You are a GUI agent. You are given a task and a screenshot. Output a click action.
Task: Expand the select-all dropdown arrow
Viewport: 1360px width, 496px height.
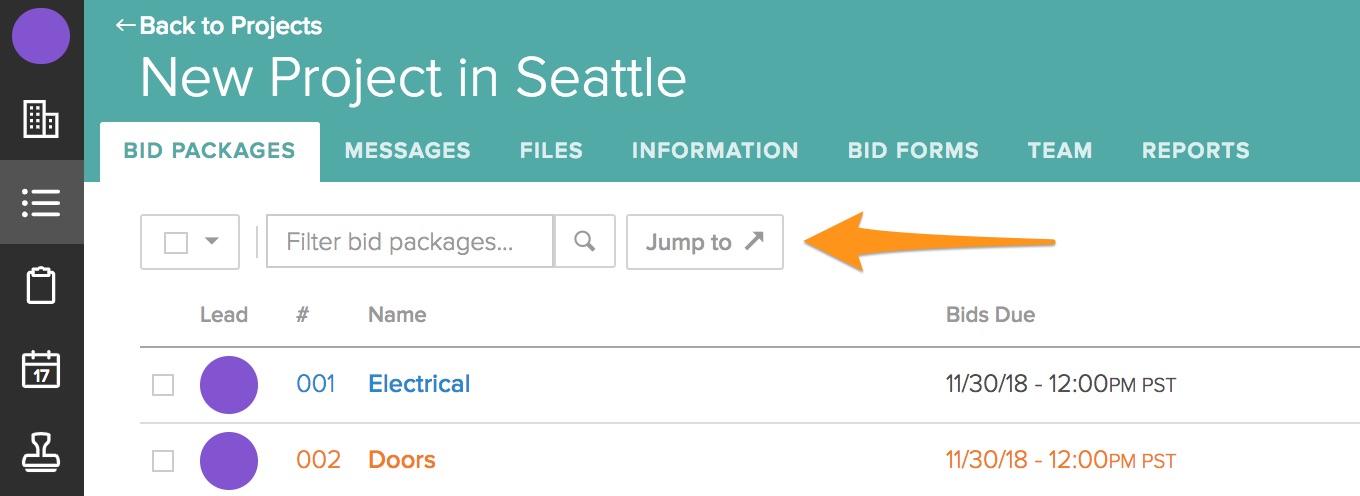212,242
